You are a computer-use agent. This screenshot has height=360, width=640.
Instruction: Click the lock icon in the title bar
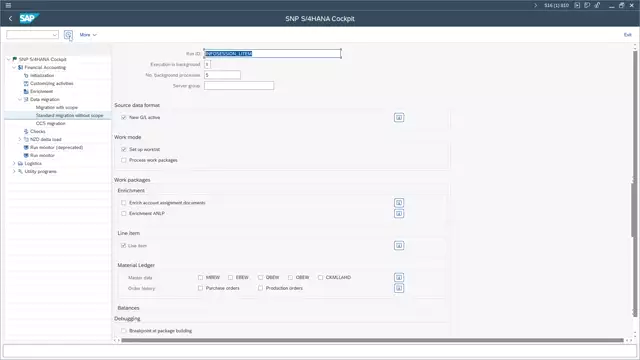coord(597,5)
